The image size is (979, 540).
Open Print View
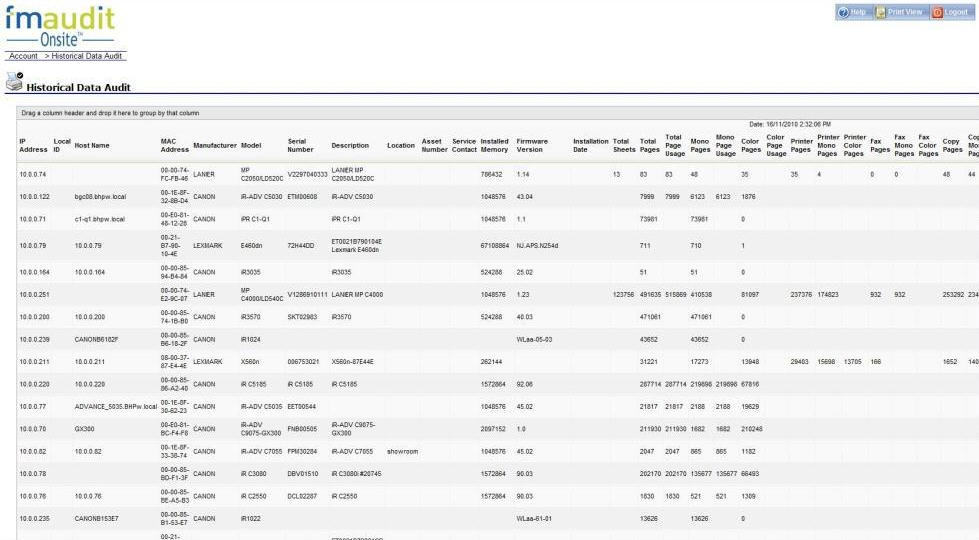[898, 12]
